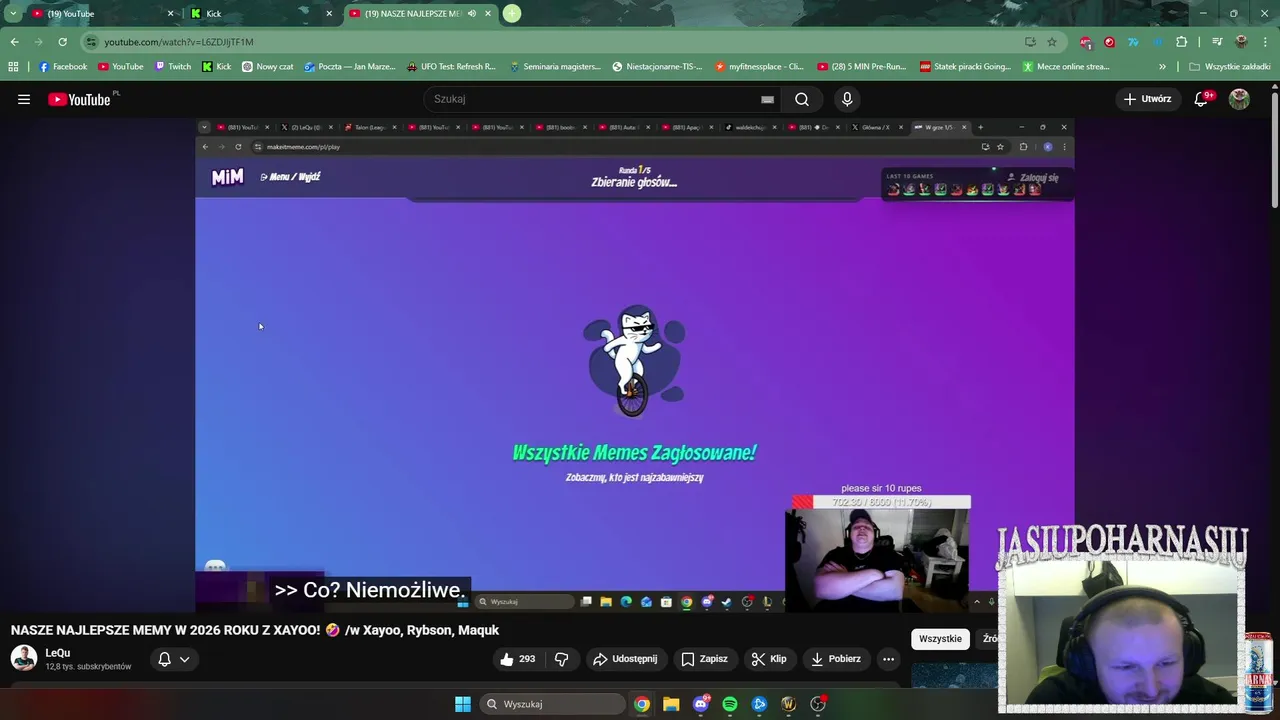Open the Kick bookmark
Viewport: 1280px width, 720px height.
tap(216, 67)
